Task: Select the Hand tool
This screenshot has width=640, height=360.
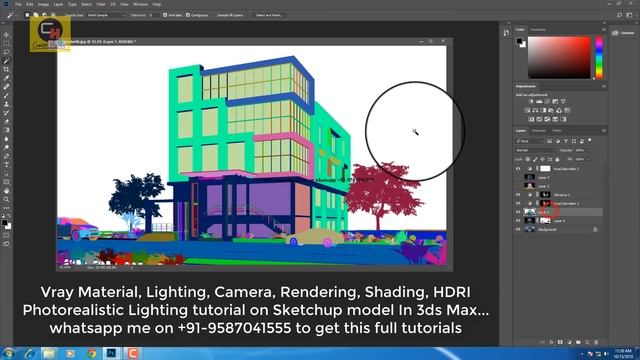Action: [x=6, y=191]
